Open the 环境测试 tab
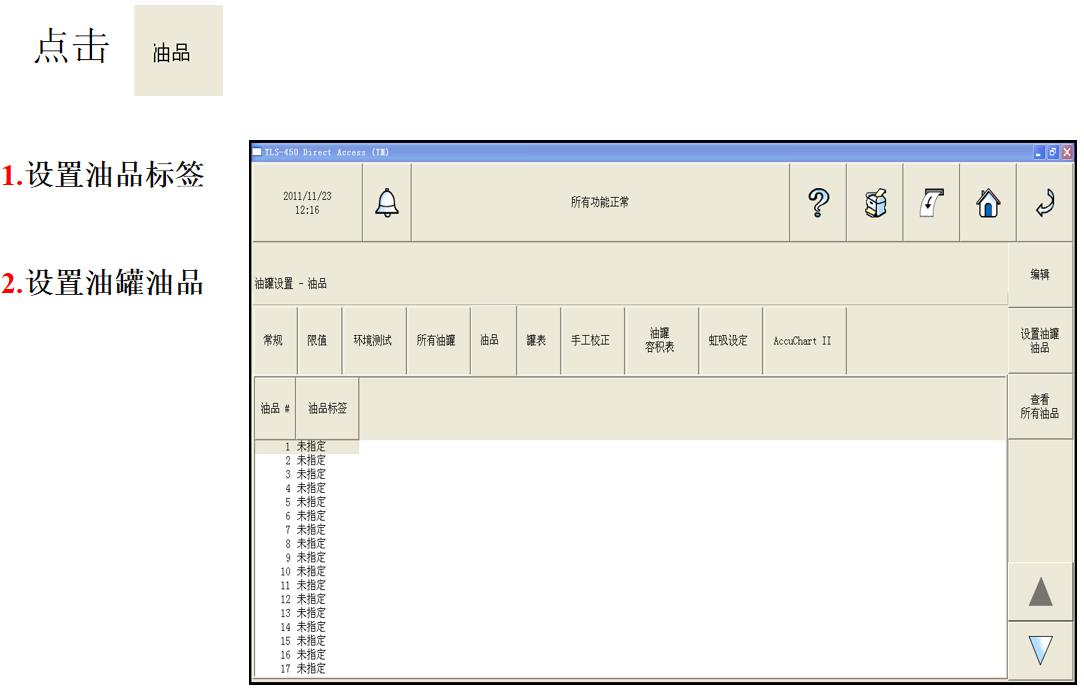The image size is (1084, 690). pyautogui.click(x=373, y=341)
